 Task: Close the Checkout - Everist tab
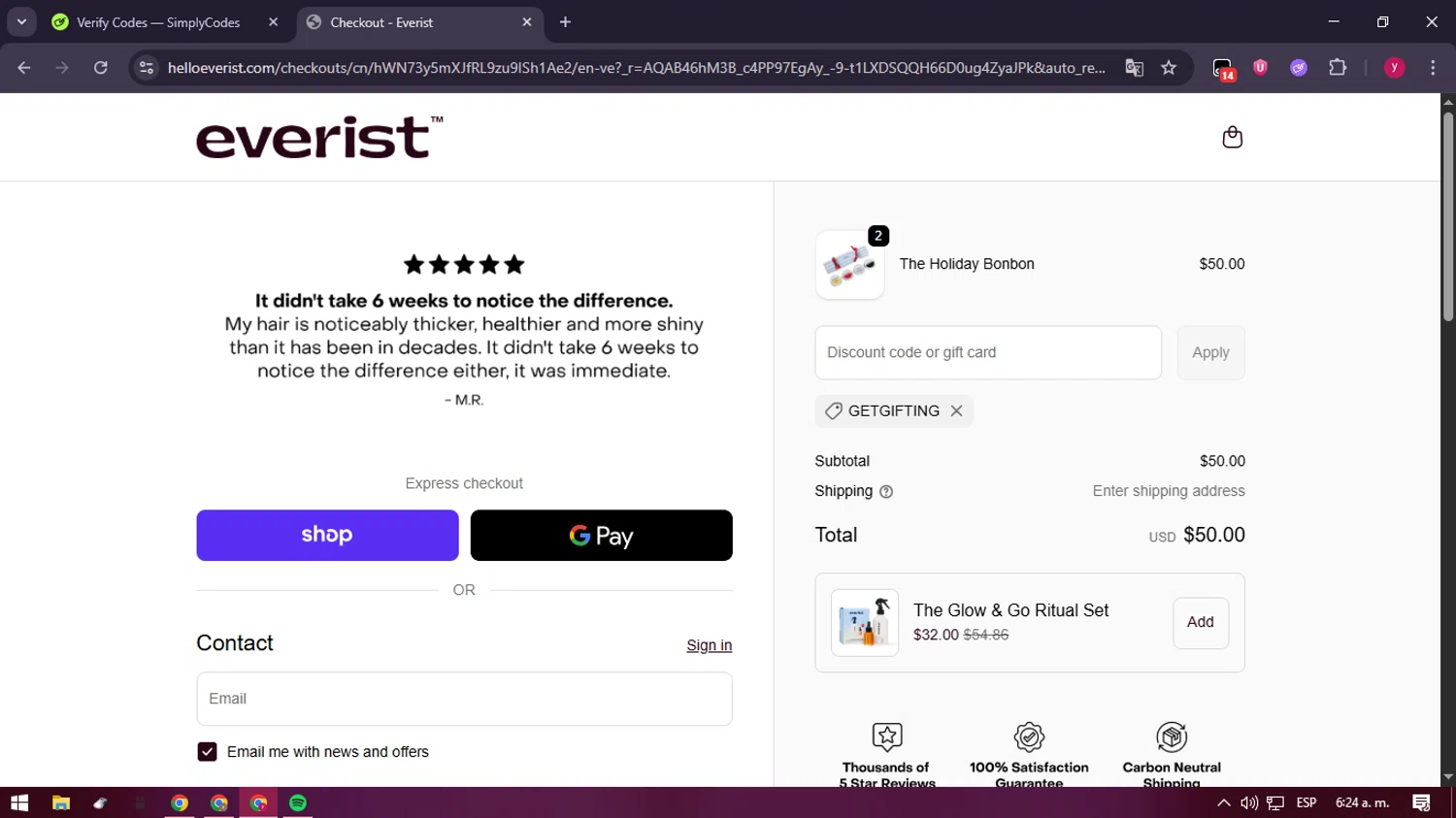click(x=527, y=22)
